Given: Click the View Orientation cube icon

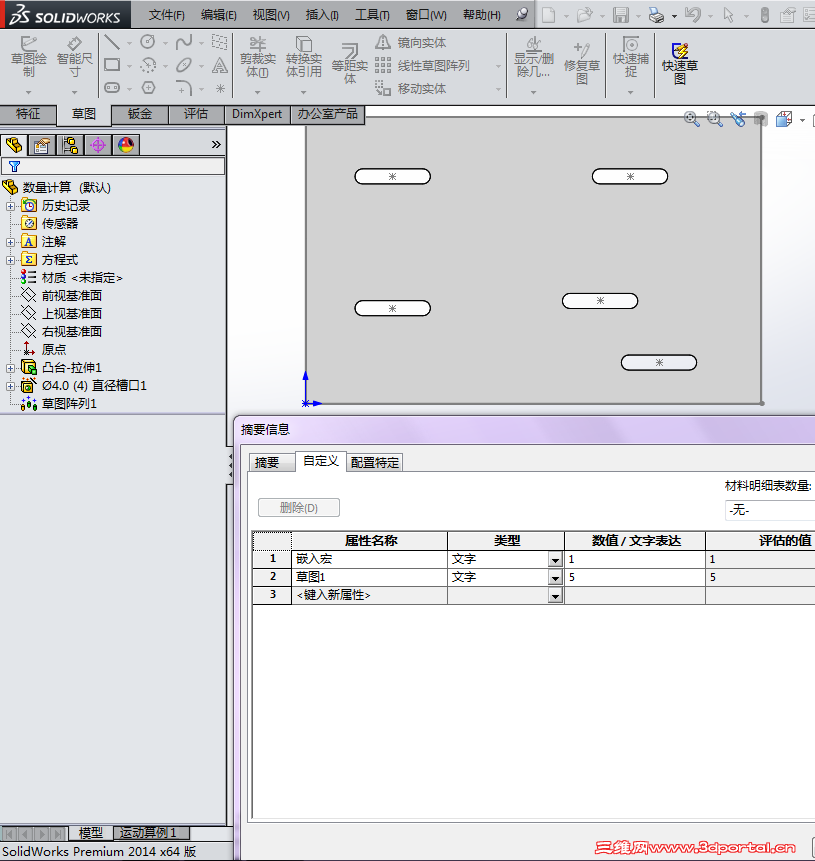Looking at the screenshot, I should (x=784, y=119).
